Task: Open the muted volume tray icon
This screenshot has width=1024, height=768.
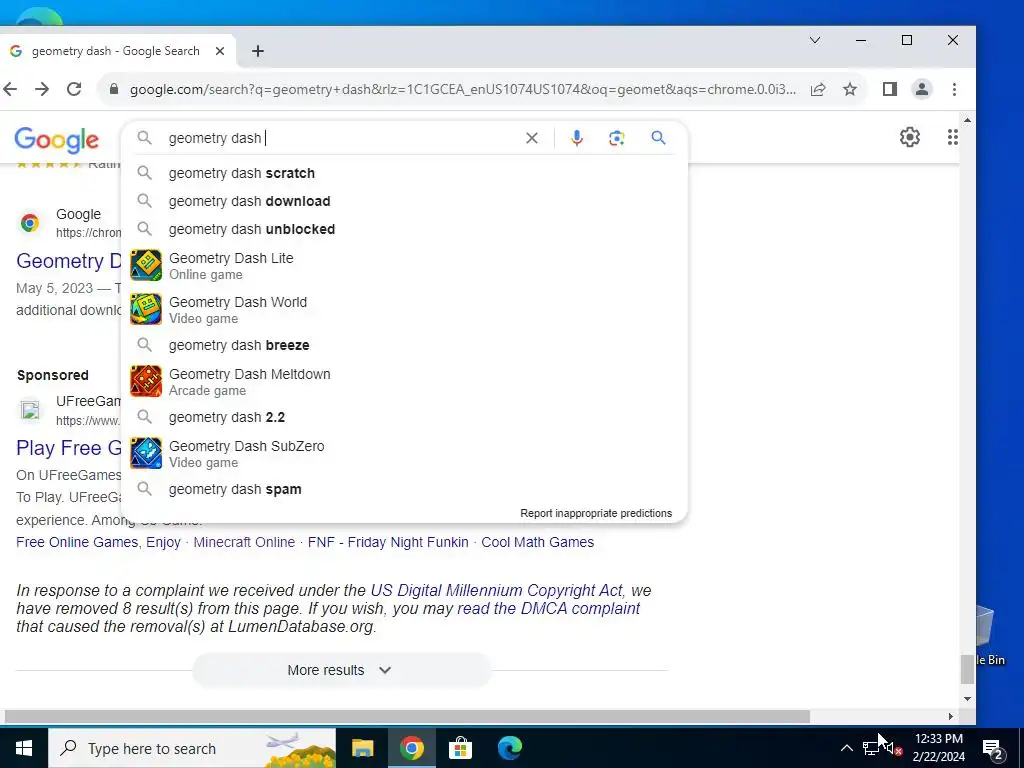Action: coord(893,748)
